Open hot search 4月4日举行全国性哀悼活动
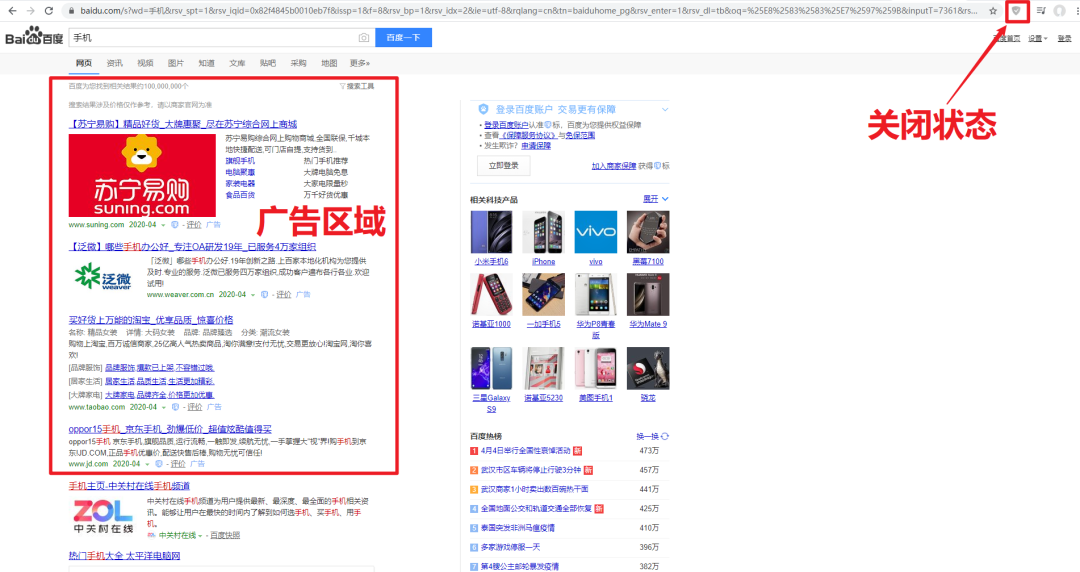Viewport: 1080px width, 572px height. tap(526, 451)
